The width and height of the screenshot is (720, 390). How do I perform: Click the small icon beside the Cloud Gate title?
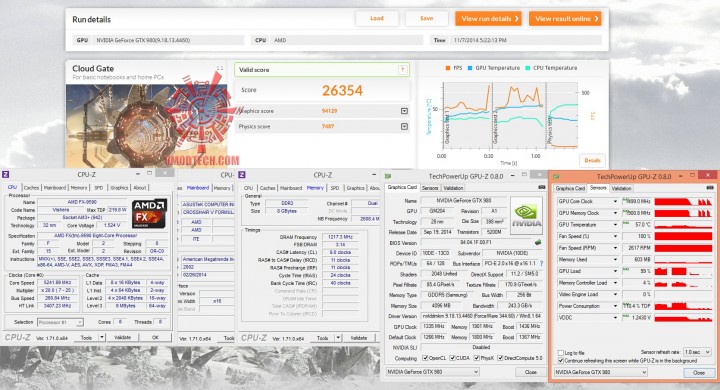(x=220, y=68)
